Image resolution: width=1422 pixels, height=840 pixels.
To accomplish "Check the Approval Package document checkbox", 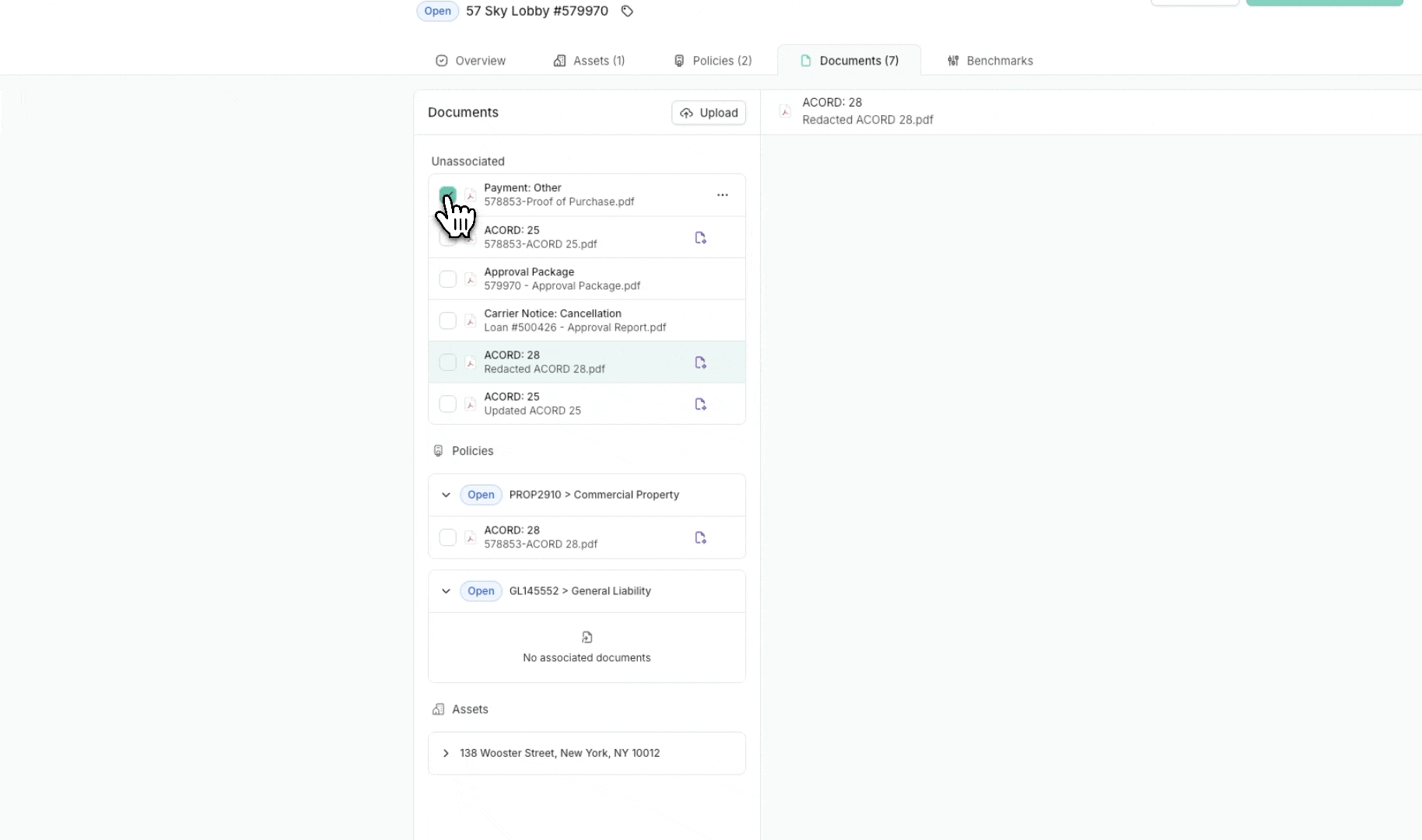I will coord(447,279).
